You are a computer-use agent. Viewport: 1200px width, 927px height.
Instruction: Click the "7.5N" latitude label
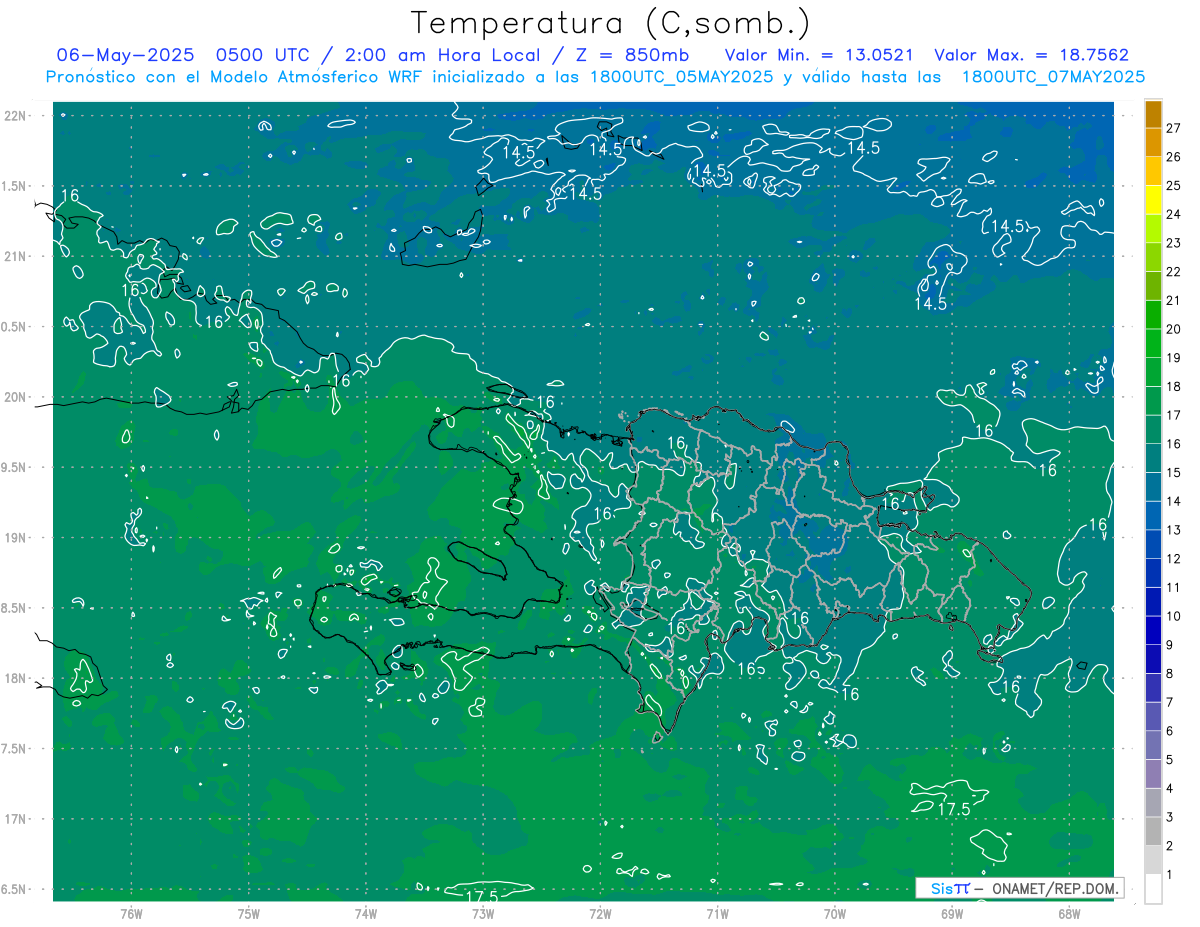coord(14,749)
